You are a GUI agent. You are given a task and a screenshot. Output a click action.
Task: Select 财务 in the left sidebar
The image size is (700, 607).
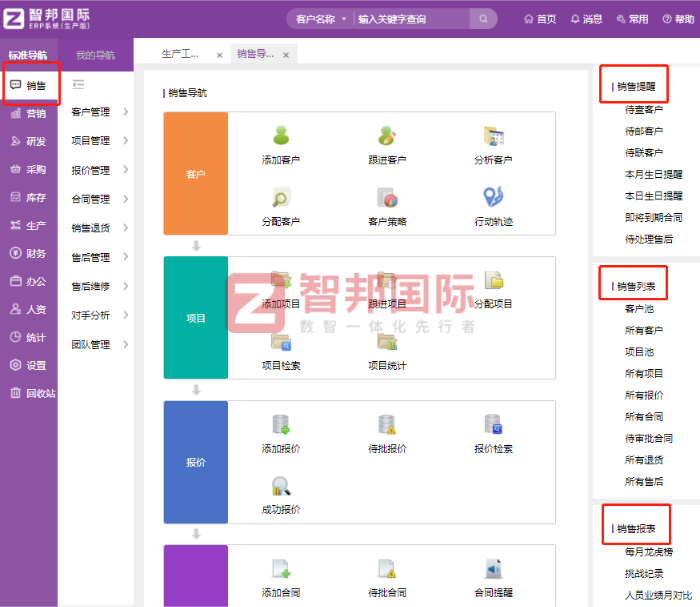click(29, 254)
